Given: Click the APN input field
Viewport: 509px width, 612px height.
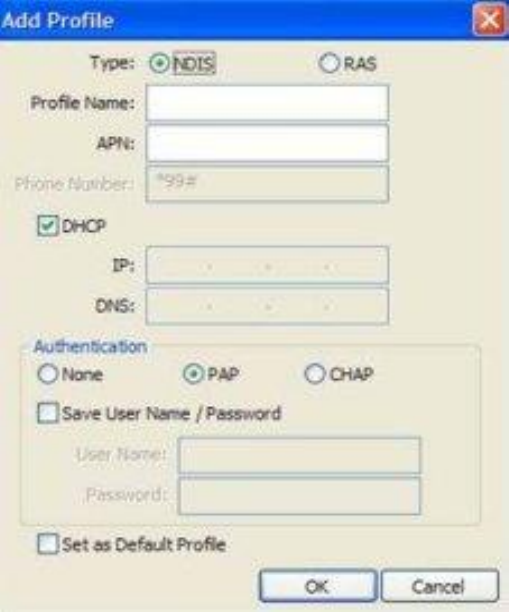Looking at the screenshot, I should (267, 143).
